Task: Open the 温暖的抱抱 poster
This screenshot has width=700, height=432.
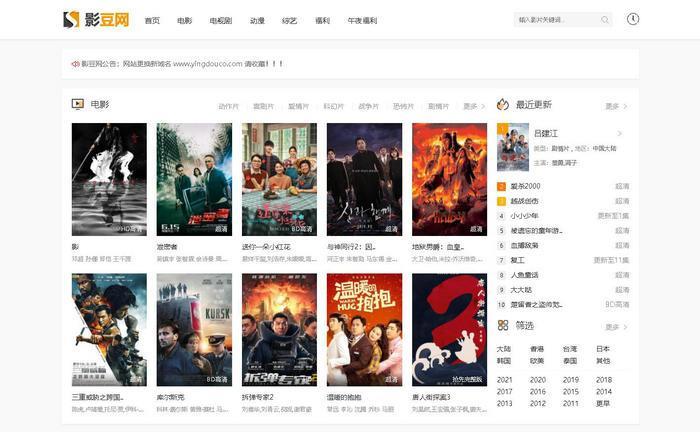Action: pyautogui.click(x=364, y=330)
